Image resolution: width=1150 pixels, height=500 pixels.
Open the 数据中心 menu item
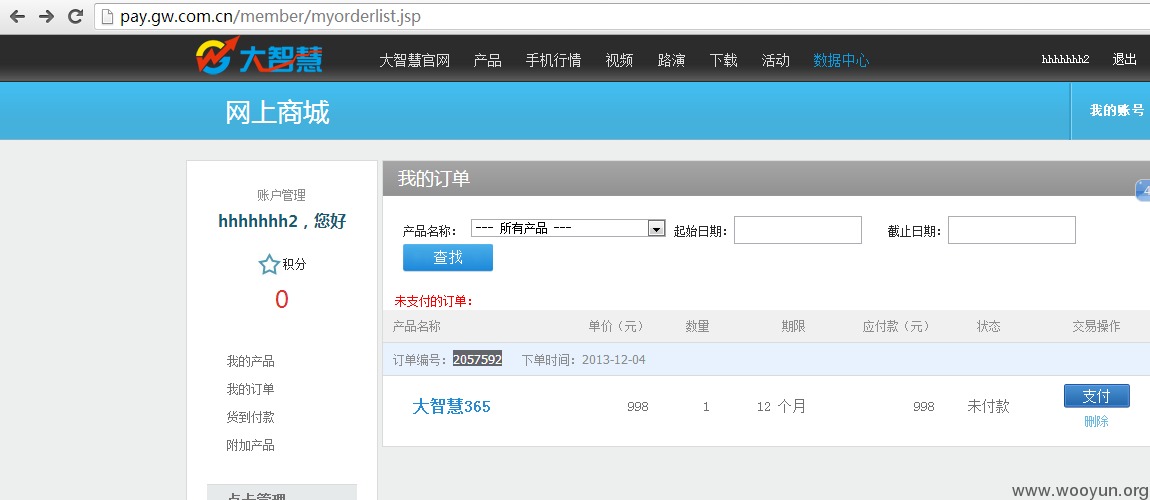pos(841,60)
